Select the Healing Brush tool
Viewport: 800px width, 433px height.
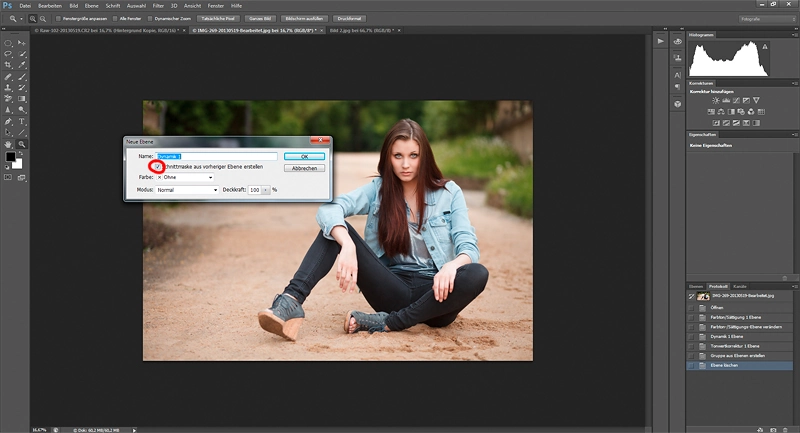tap(8, 77)
